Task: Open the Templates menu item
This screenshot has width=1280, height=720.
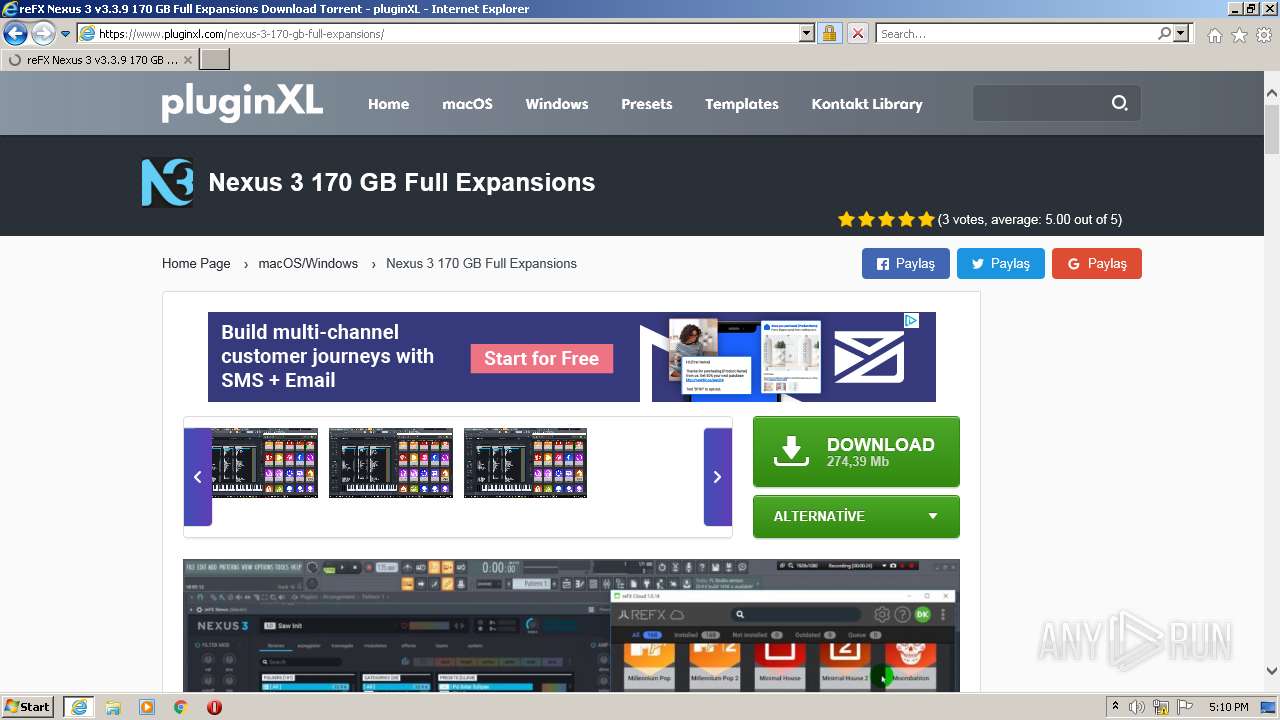Action: pos(741,104)
